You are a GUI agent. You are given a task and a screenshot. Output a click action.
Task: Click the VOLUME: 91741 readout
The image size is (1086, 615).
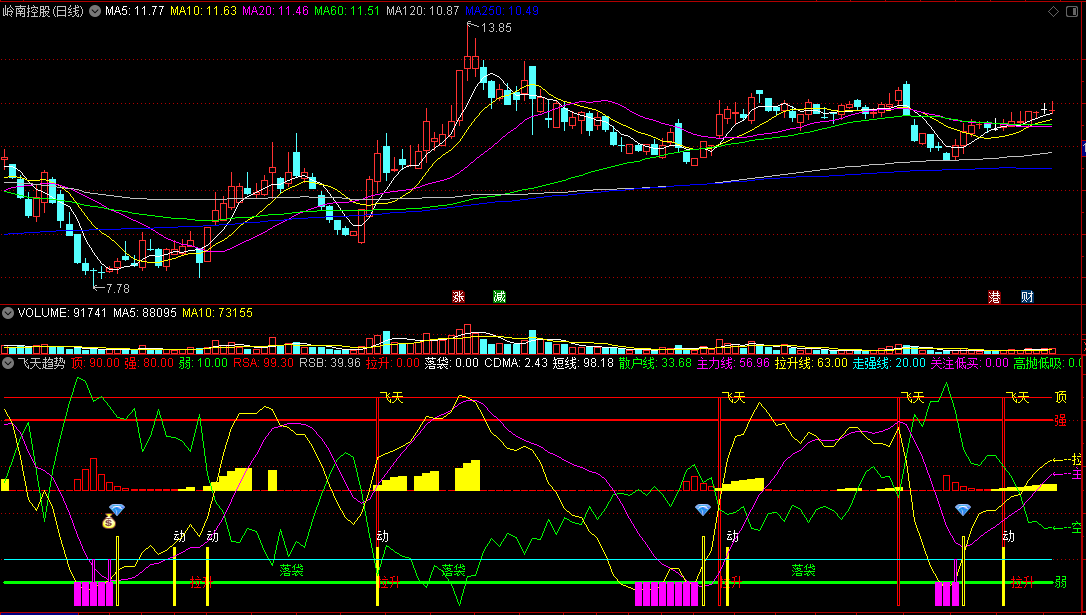click(62, 313)
